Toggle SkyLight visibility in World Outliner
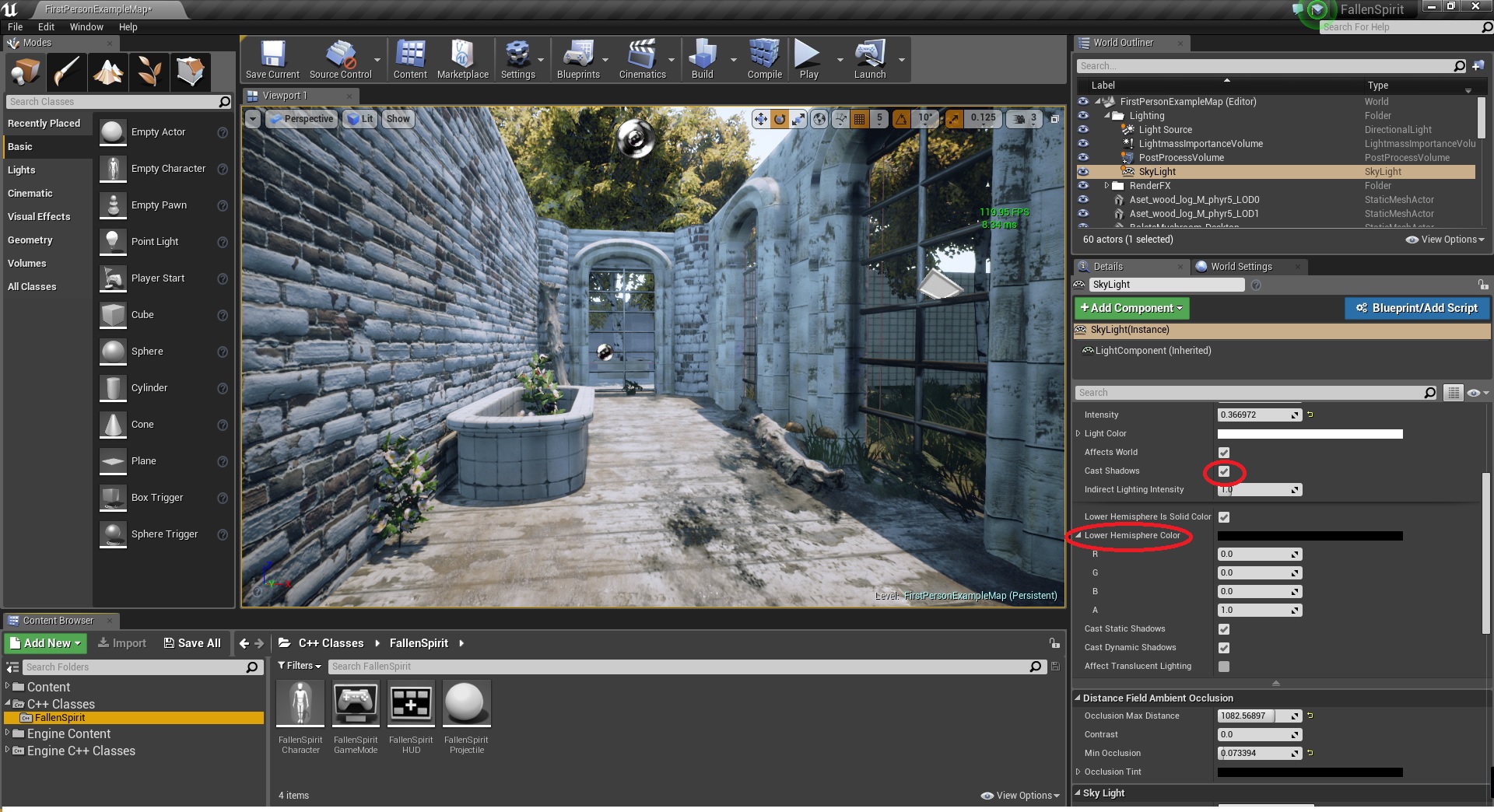Viewport: 1494px width, 812px height. [1082, 171]
